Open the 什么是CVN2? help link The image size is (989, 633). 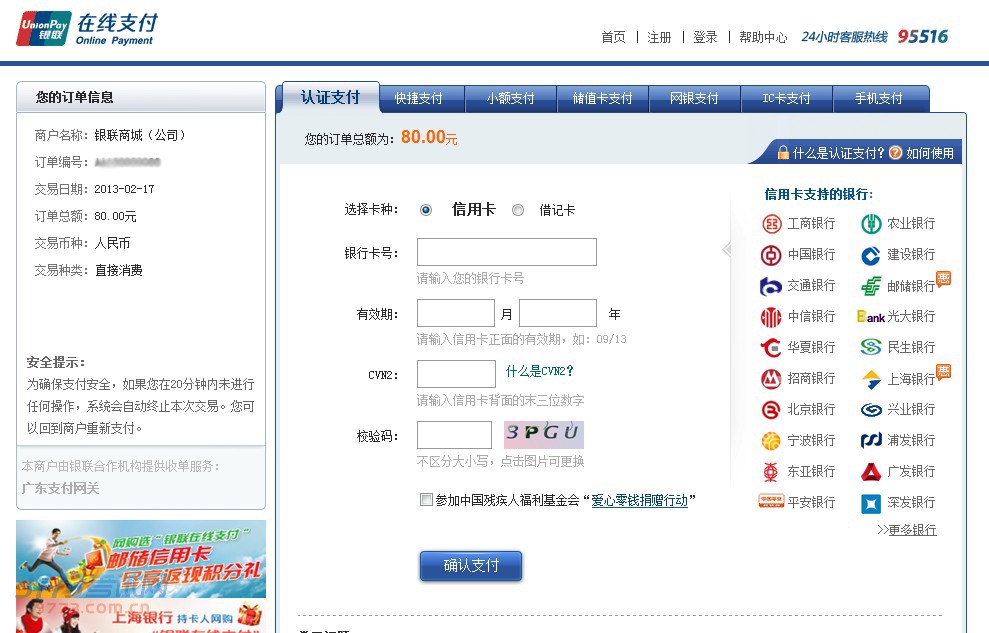point(540,371)
